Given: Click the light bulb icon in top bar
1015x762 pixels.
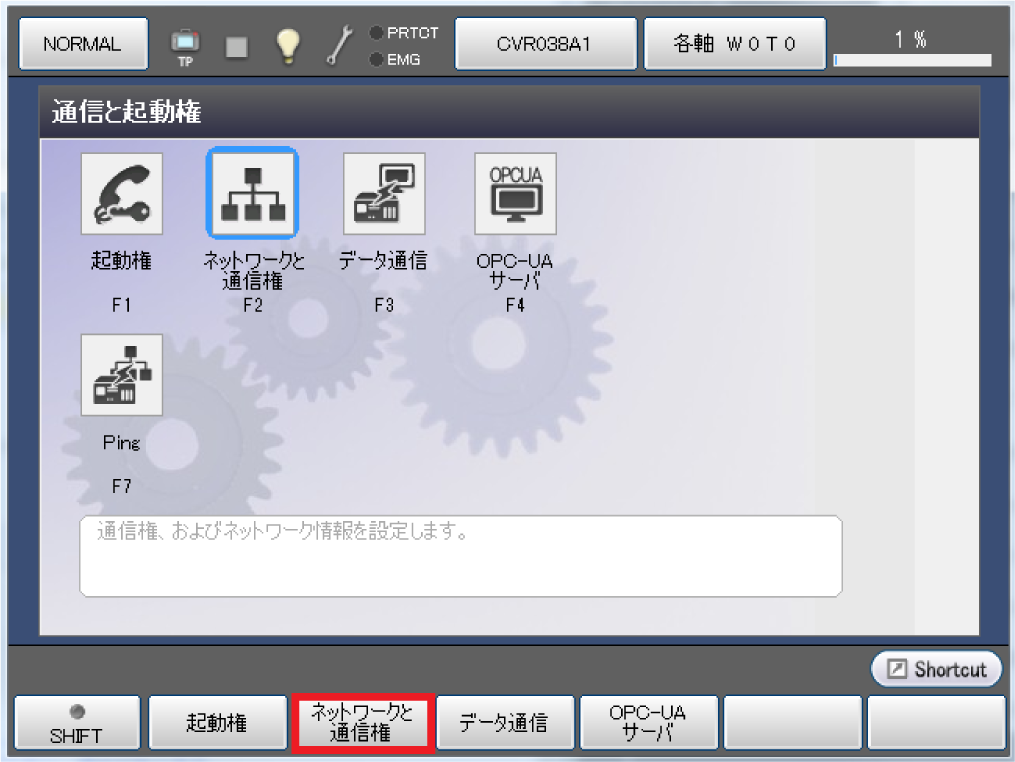Looking at the screenshot, I should click(289, 45).
